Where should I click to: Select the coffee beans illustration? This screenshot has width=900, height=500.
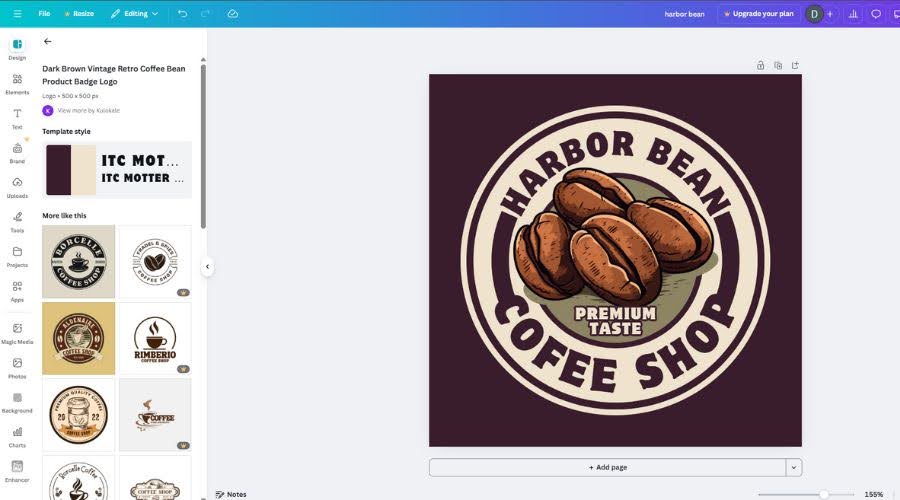point(613,235)
